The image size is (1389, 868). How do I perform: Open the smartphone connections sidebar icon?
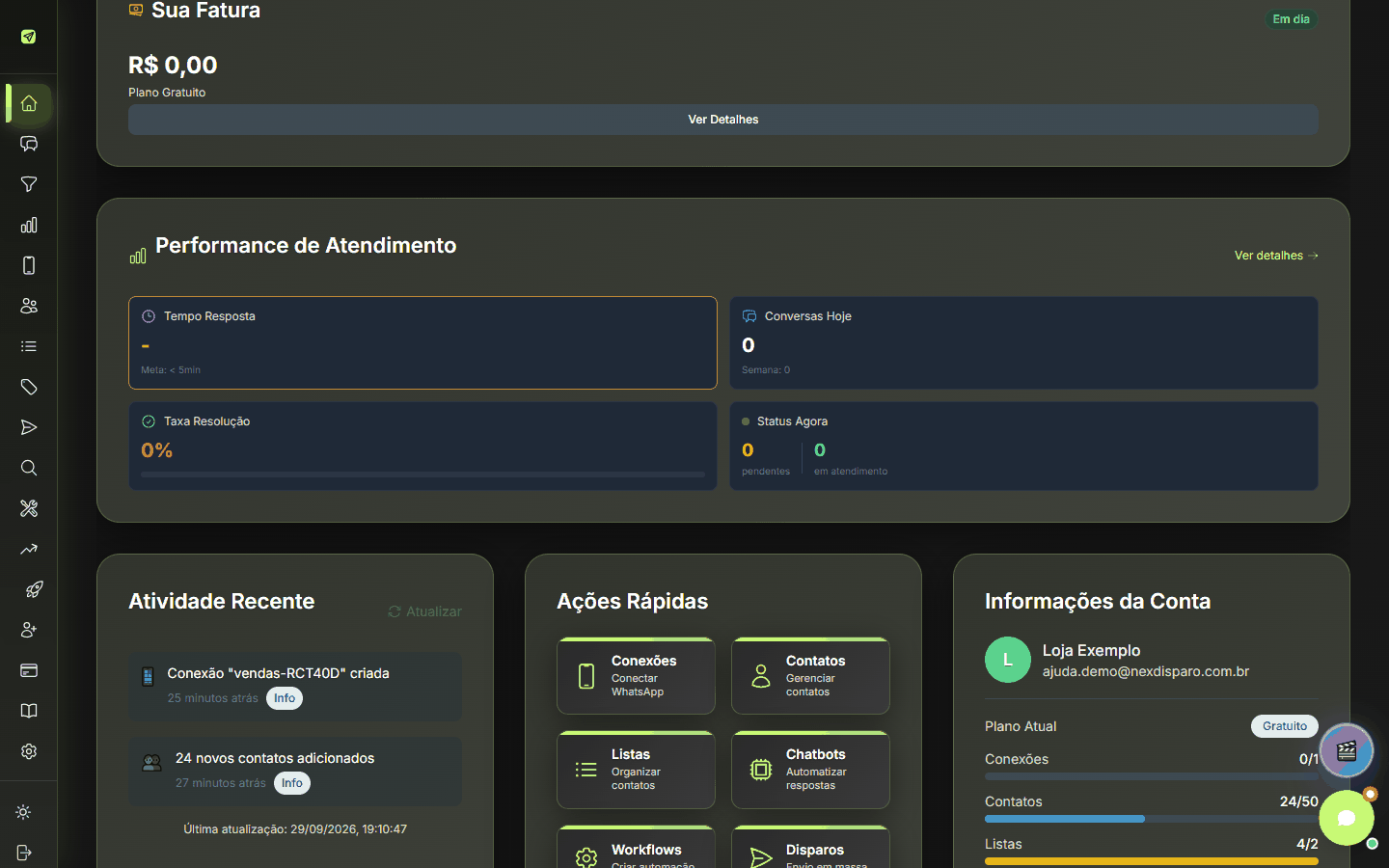pos(29,265)
